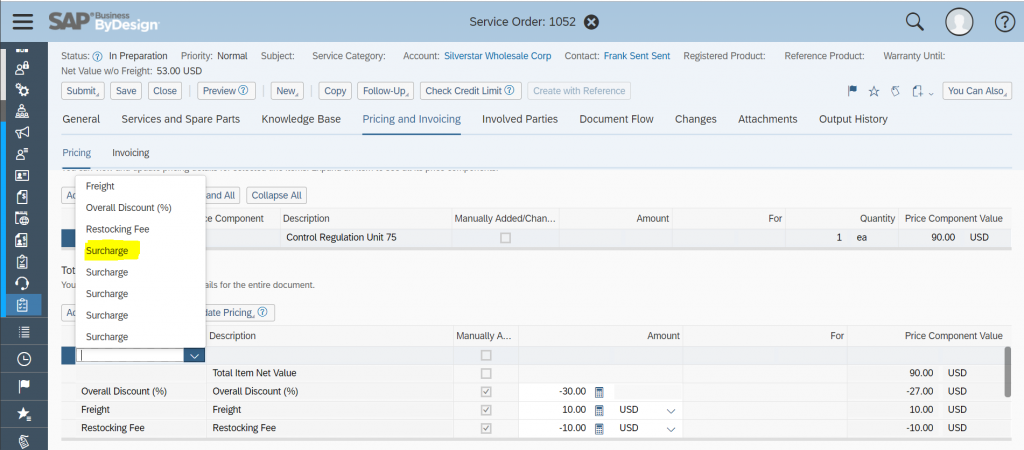Toggle checkbox in Restocking Fee row
This screenshot has width=1024, height=450.
[x=486, y=428]
